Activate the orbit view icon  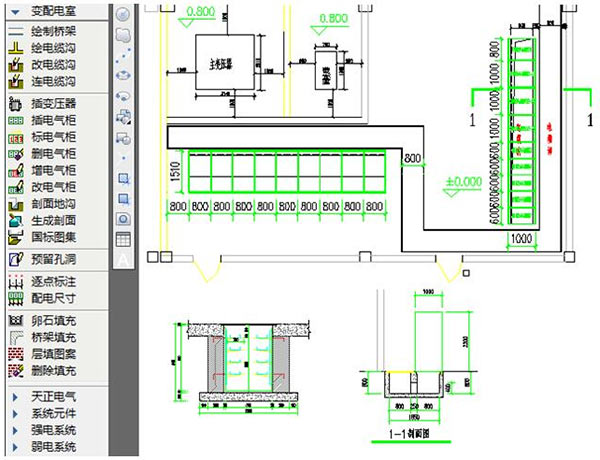[x=123, y=75]
